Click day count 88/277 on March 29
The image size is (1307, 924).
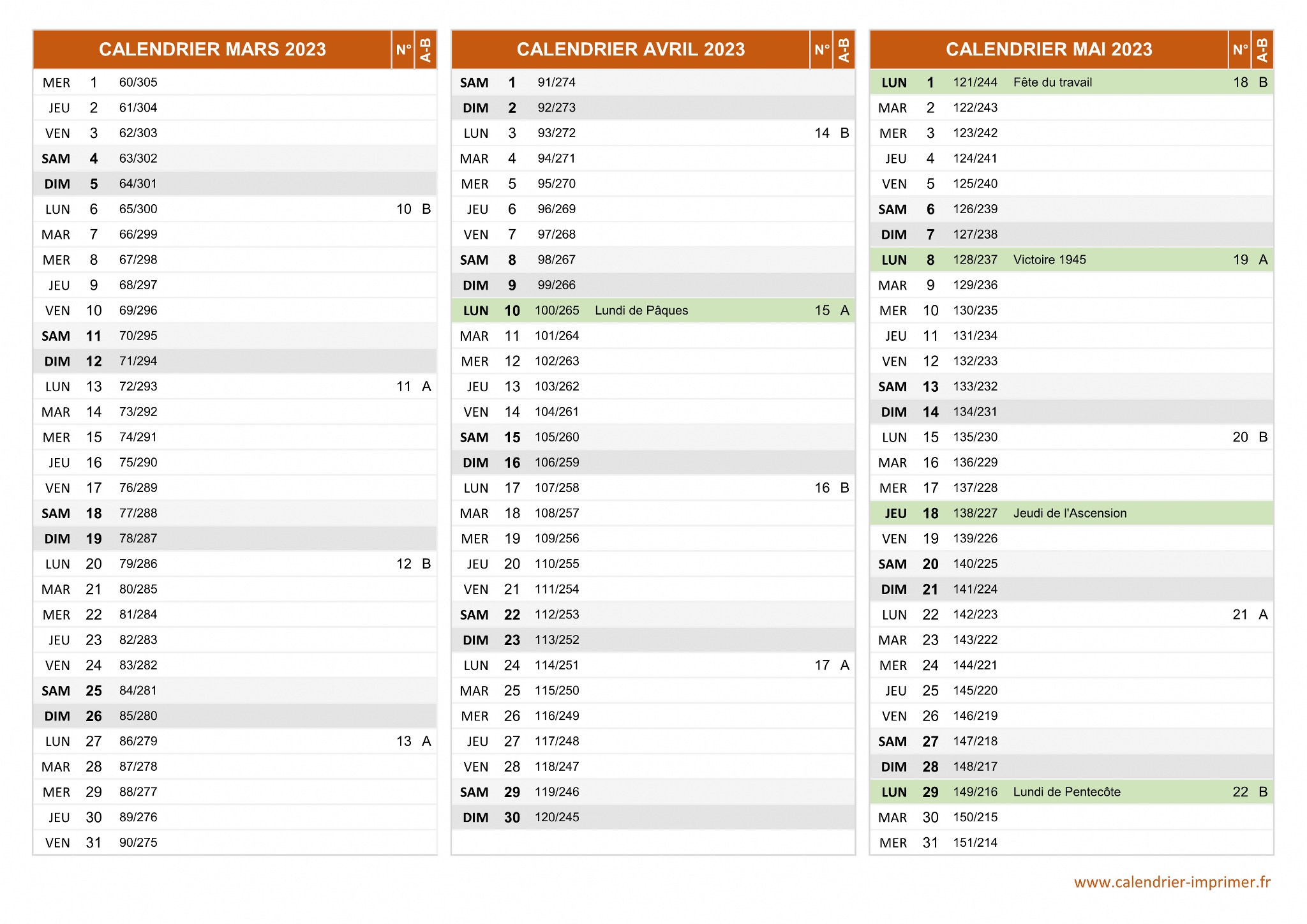(138, 792)
